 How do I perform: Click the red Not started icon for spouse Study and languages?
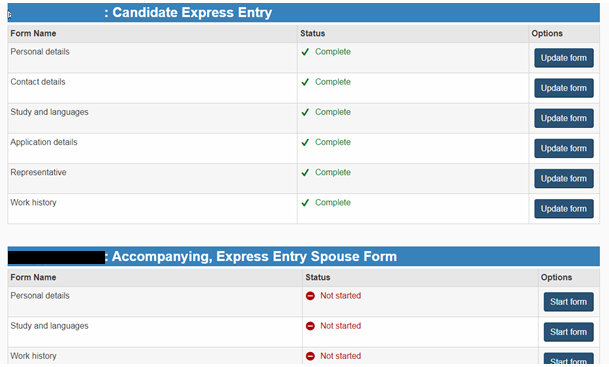click(x=310, y=326)
